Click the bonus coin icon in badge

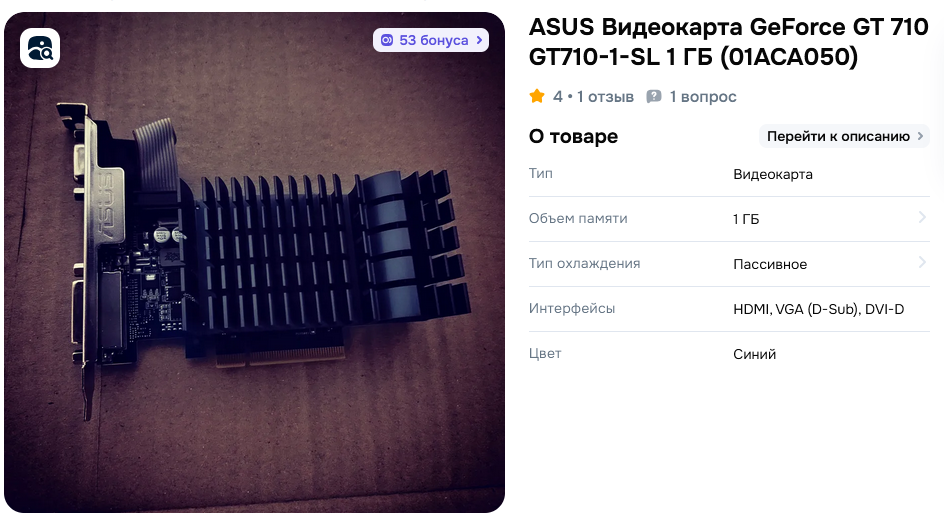[x=387, y=40]
